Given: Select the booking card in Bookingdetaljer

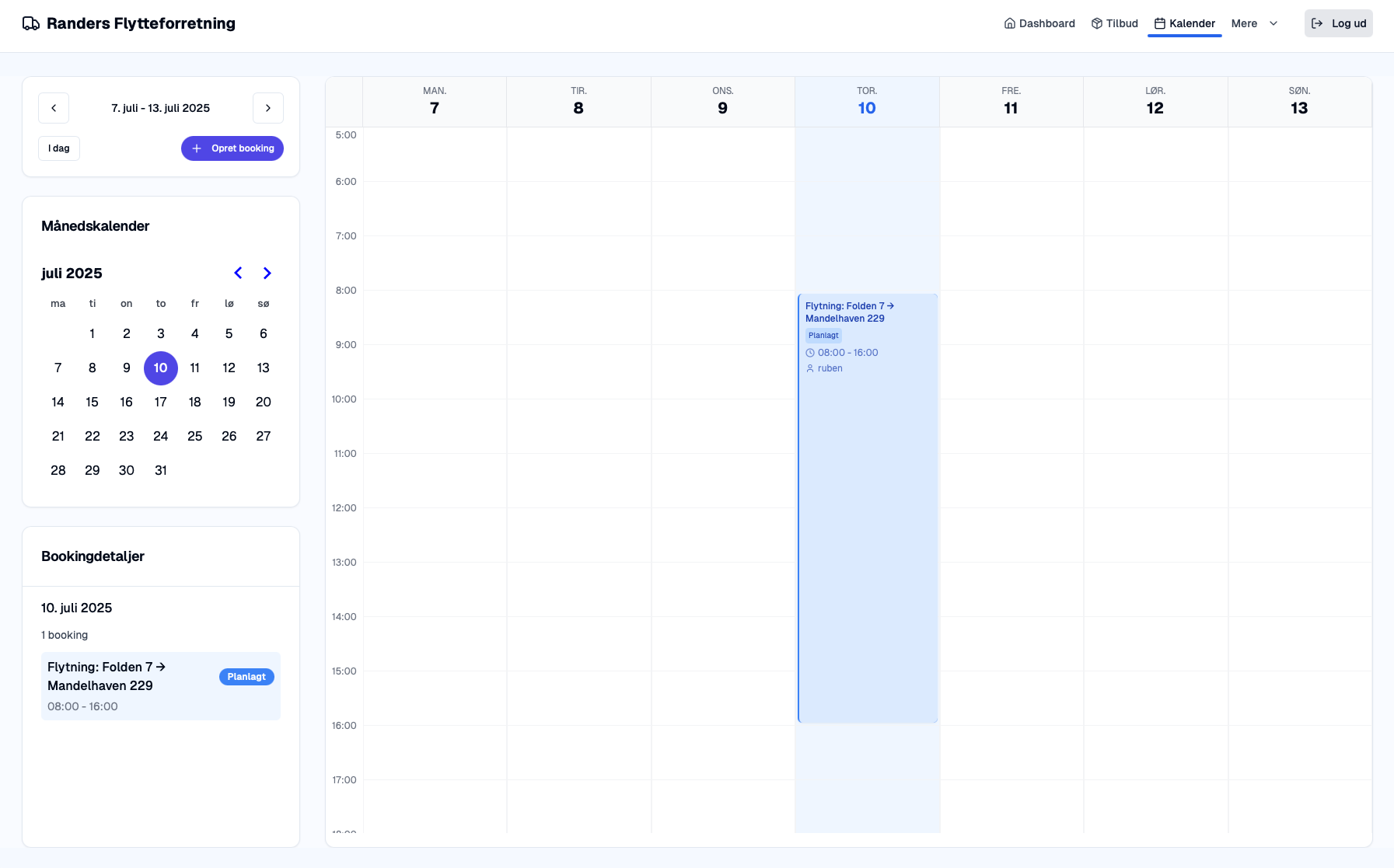Looking at the screenshot, I should [x=124, y=686].
